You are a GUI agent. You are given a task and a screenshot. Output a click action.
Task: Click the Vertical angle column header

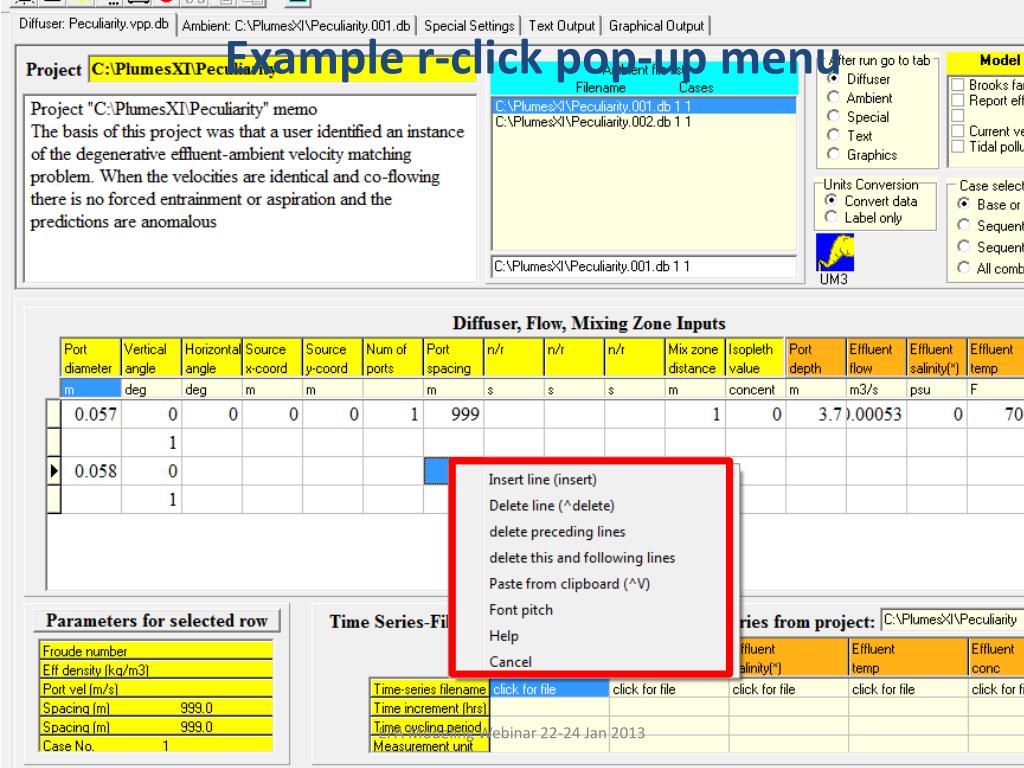click(151, 359)
